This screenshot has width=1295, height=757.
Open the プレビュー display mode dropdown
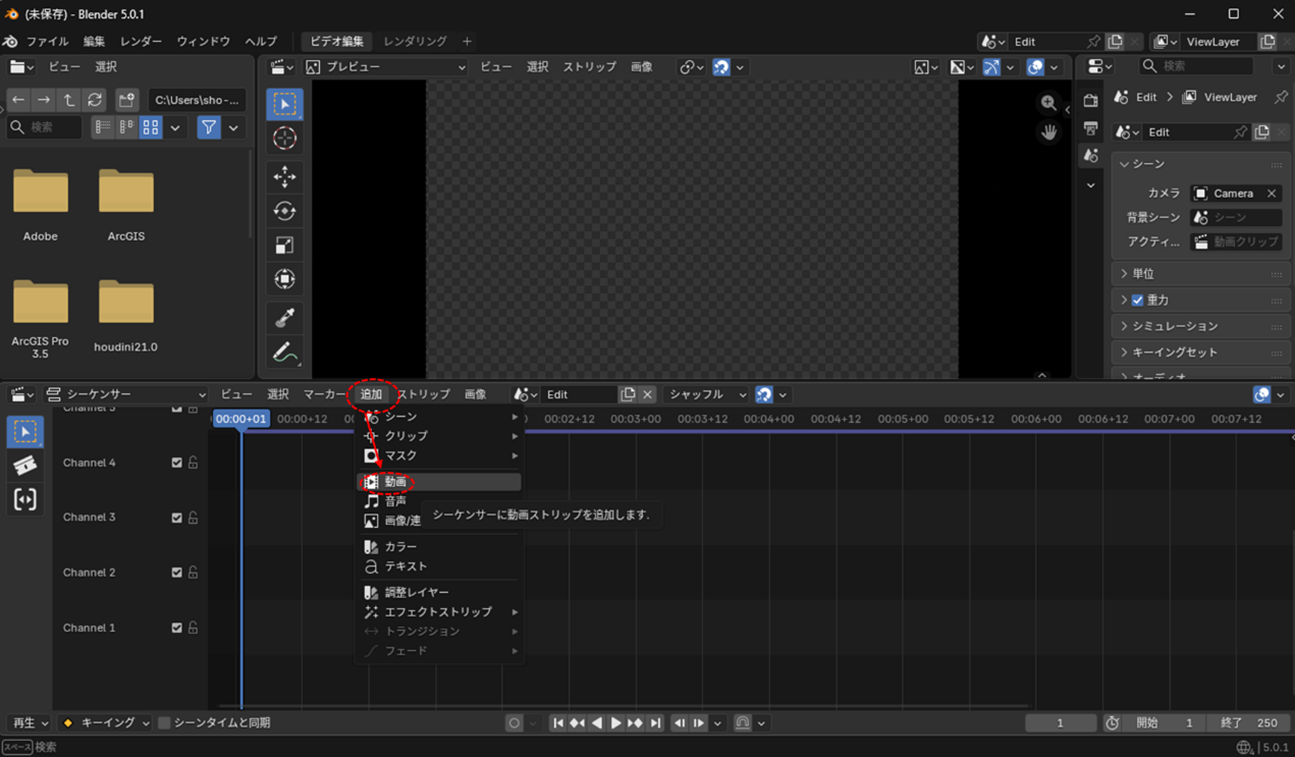click(385, 67)
